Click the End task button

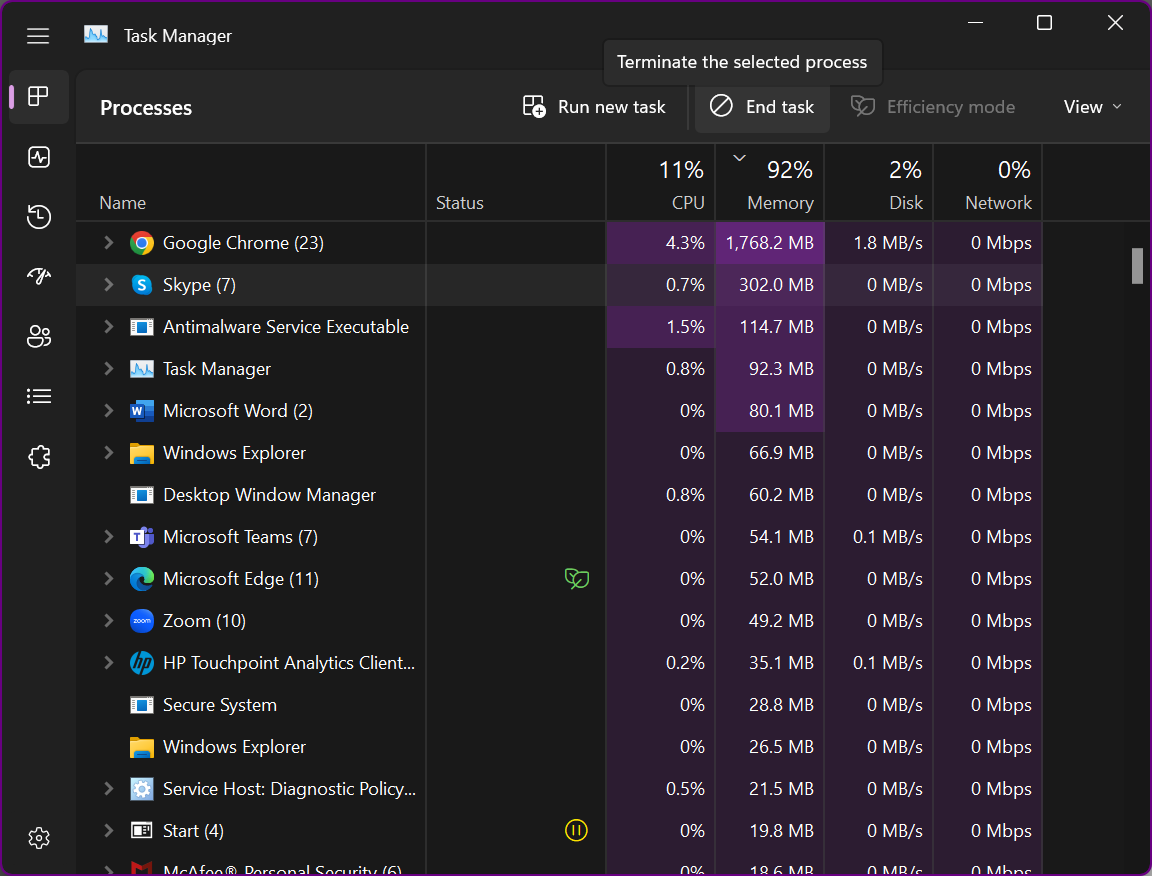click(762, 106)
